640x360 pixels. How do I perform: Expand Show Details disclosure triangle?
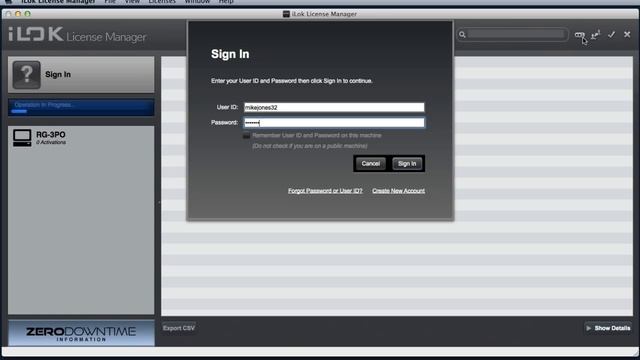click(589, 328)
